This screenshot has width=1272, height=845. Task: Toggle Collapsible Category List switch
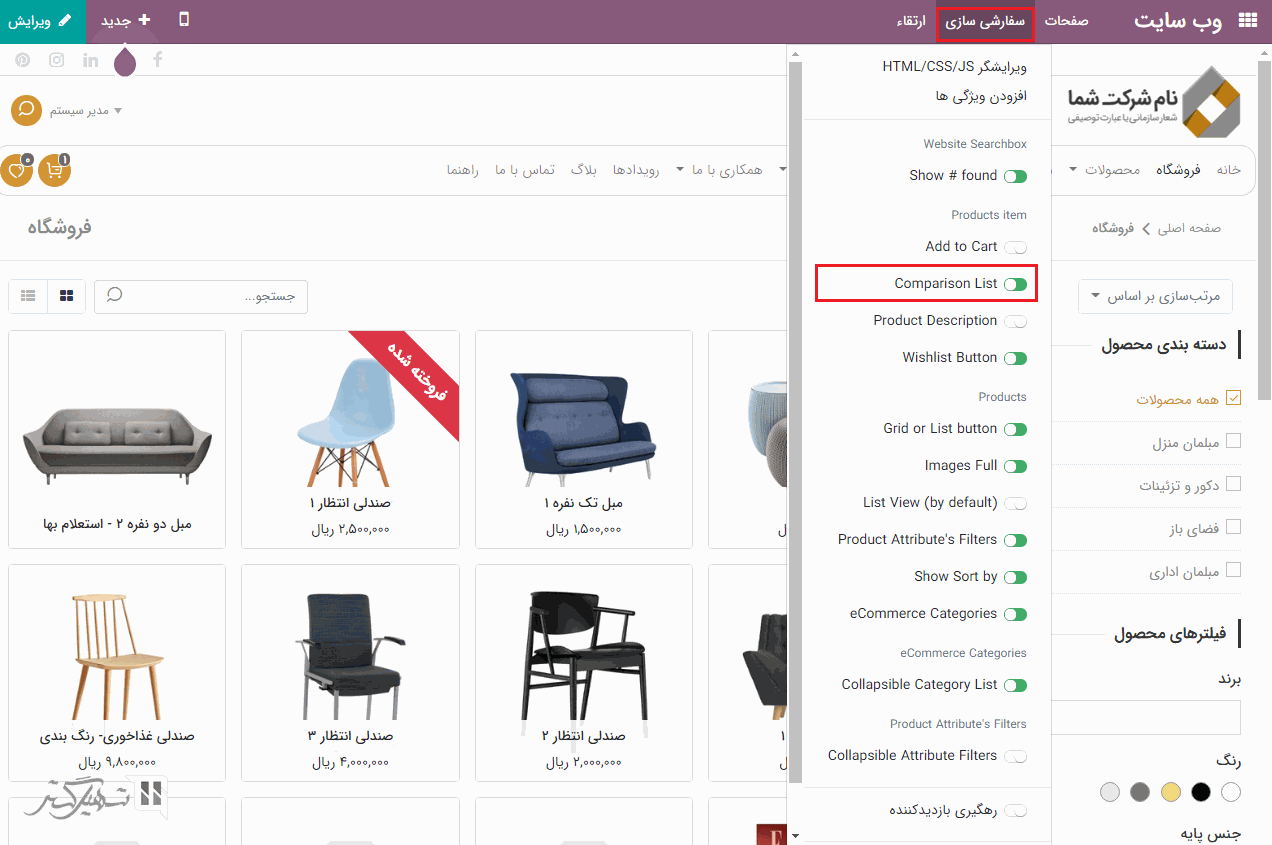1016,685
